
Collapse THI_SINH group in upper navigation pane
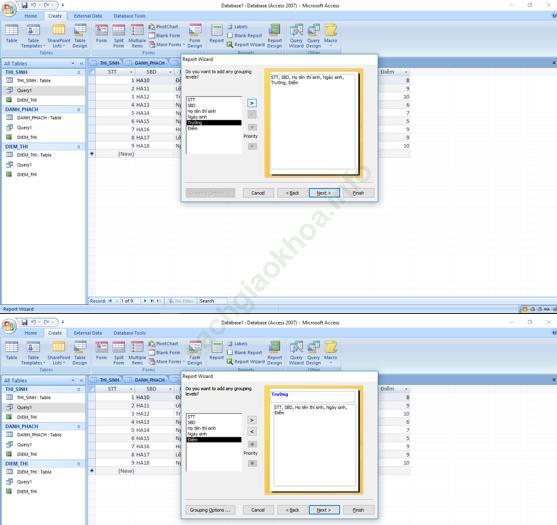pyautogui.click(x=79, y=72)
